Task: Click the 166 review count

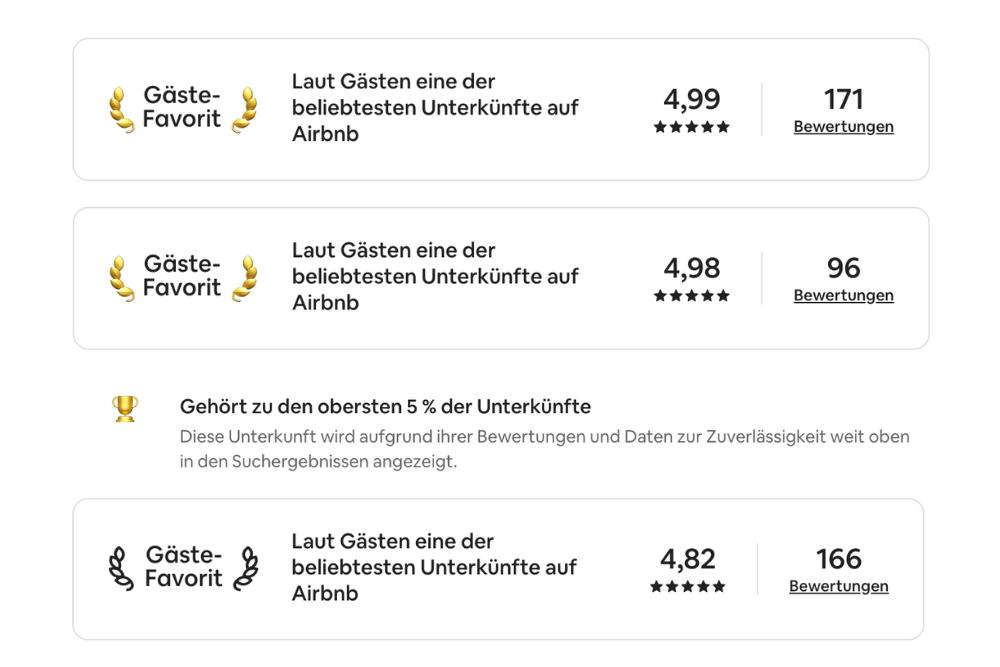Action: 839,559
